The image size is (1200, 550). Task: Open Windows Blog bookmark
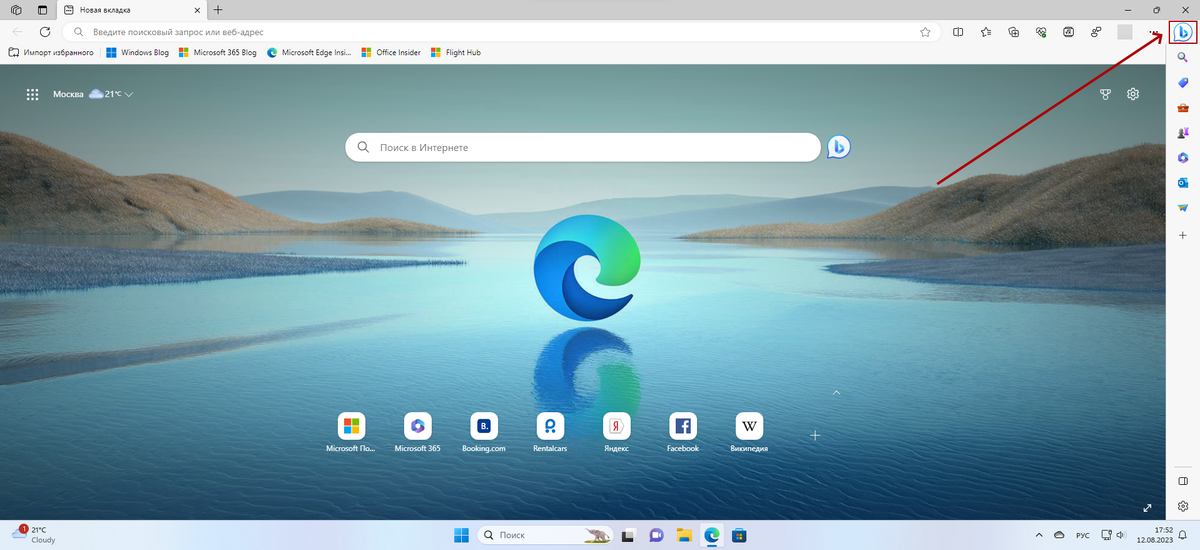[x=137, y=52]
